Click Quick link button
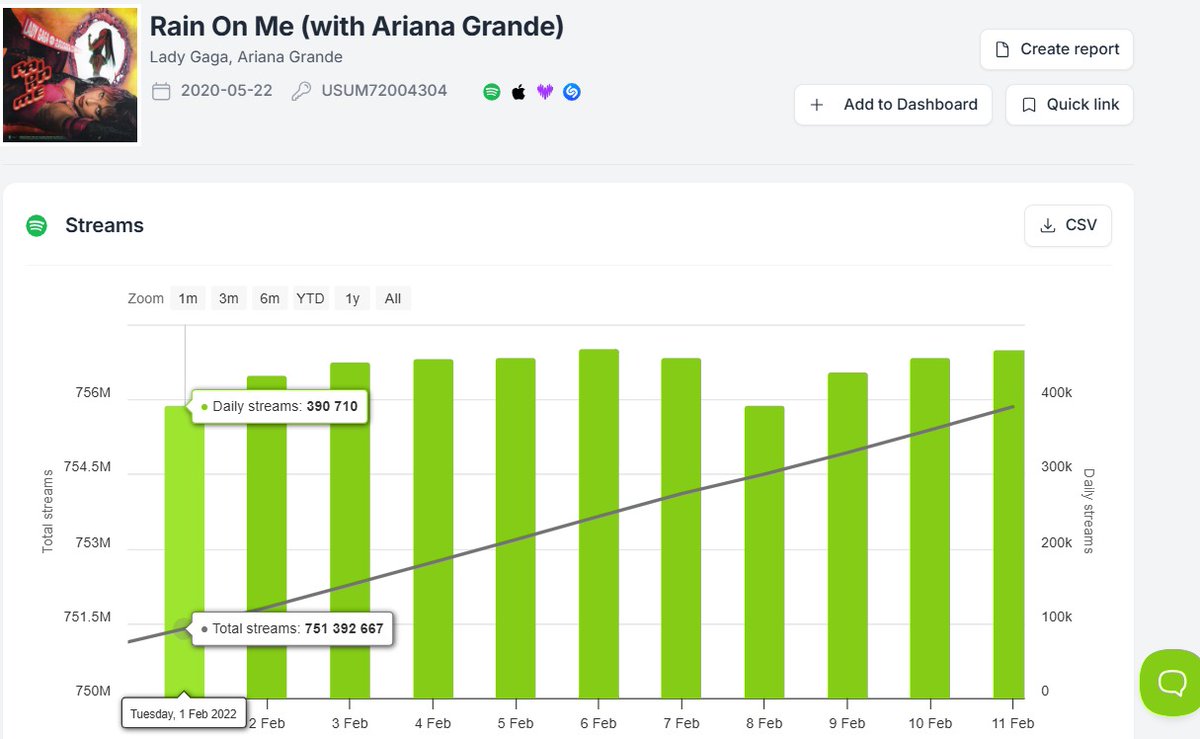 click(x=1069, y=104)
